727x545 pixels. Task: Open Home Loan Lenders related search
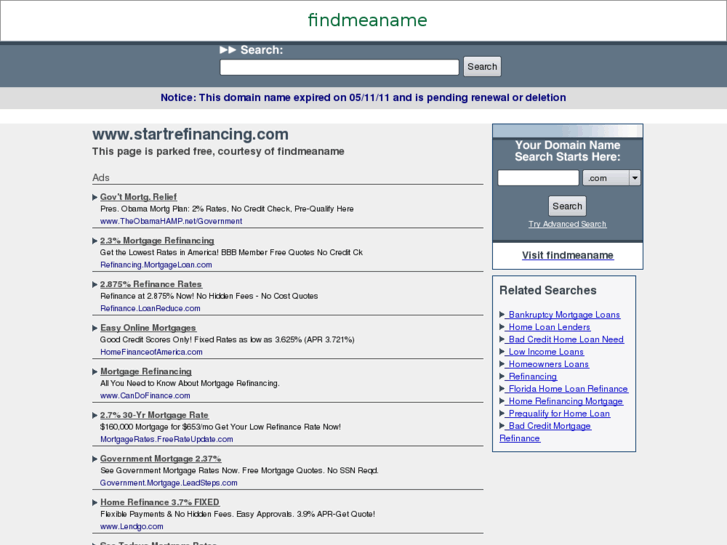549,327
